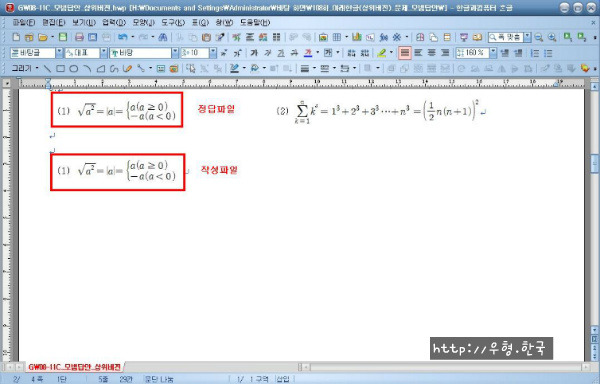
Task: Click the font color (red underlined 가) button
Action: 308,53
